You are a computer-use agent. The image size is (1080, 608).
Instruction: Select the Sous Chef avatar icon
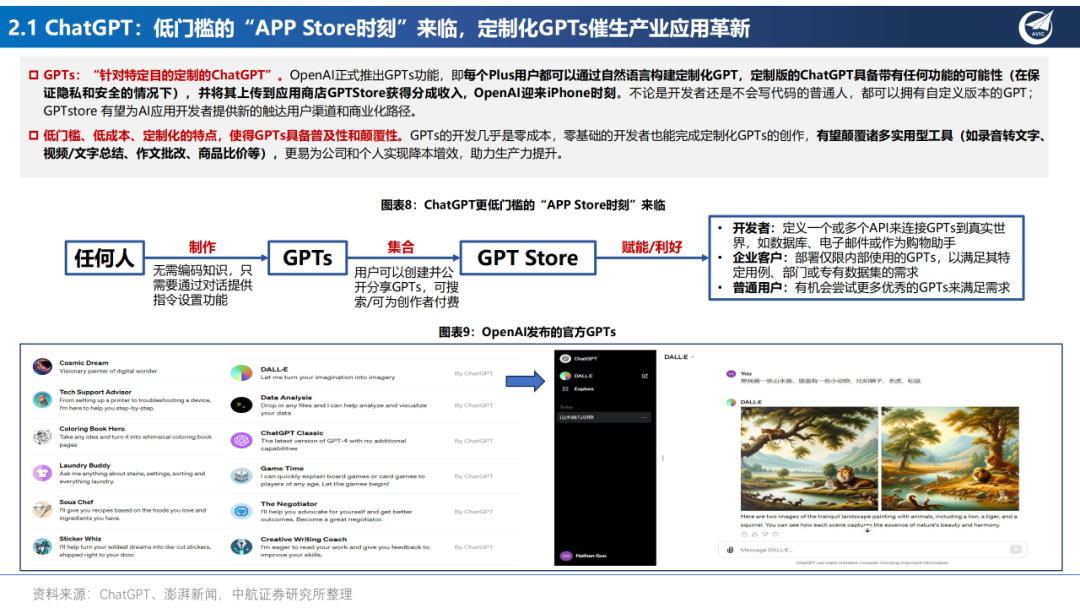[x=42, y=510]
